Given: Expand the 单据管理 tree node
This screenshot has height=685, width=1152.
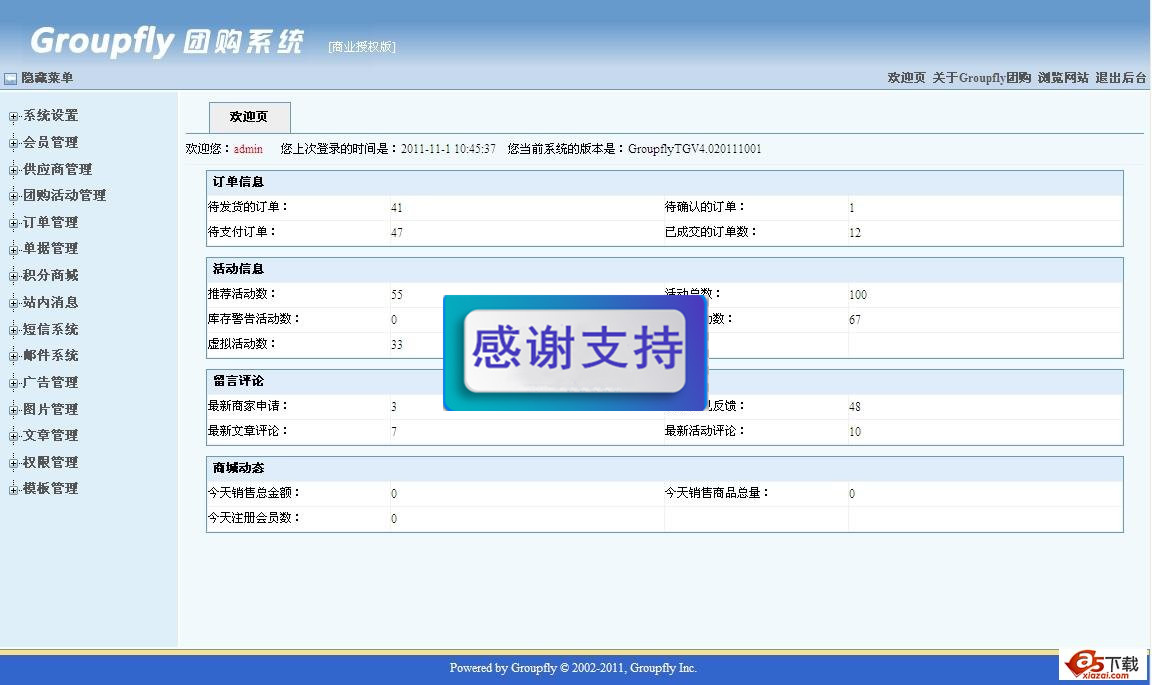Looking at the screenshot, I should click(13, 249).
